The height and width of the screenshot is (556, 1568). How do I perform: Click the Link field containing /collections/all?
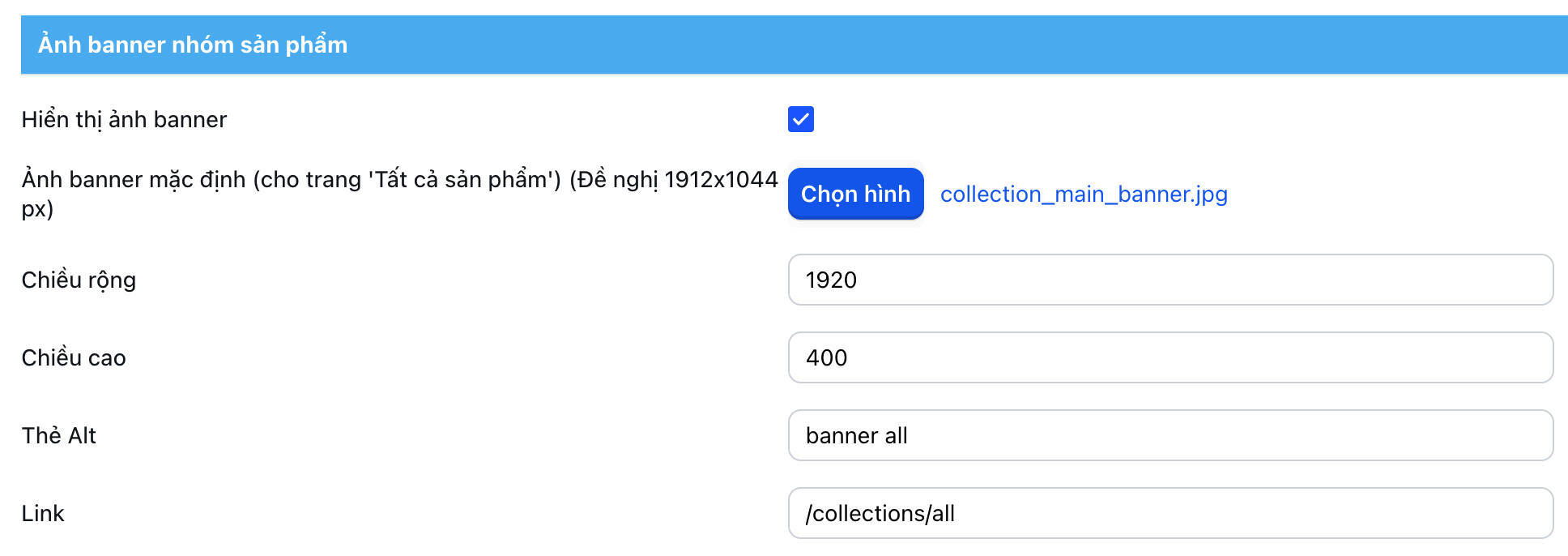pos(1170,513)
